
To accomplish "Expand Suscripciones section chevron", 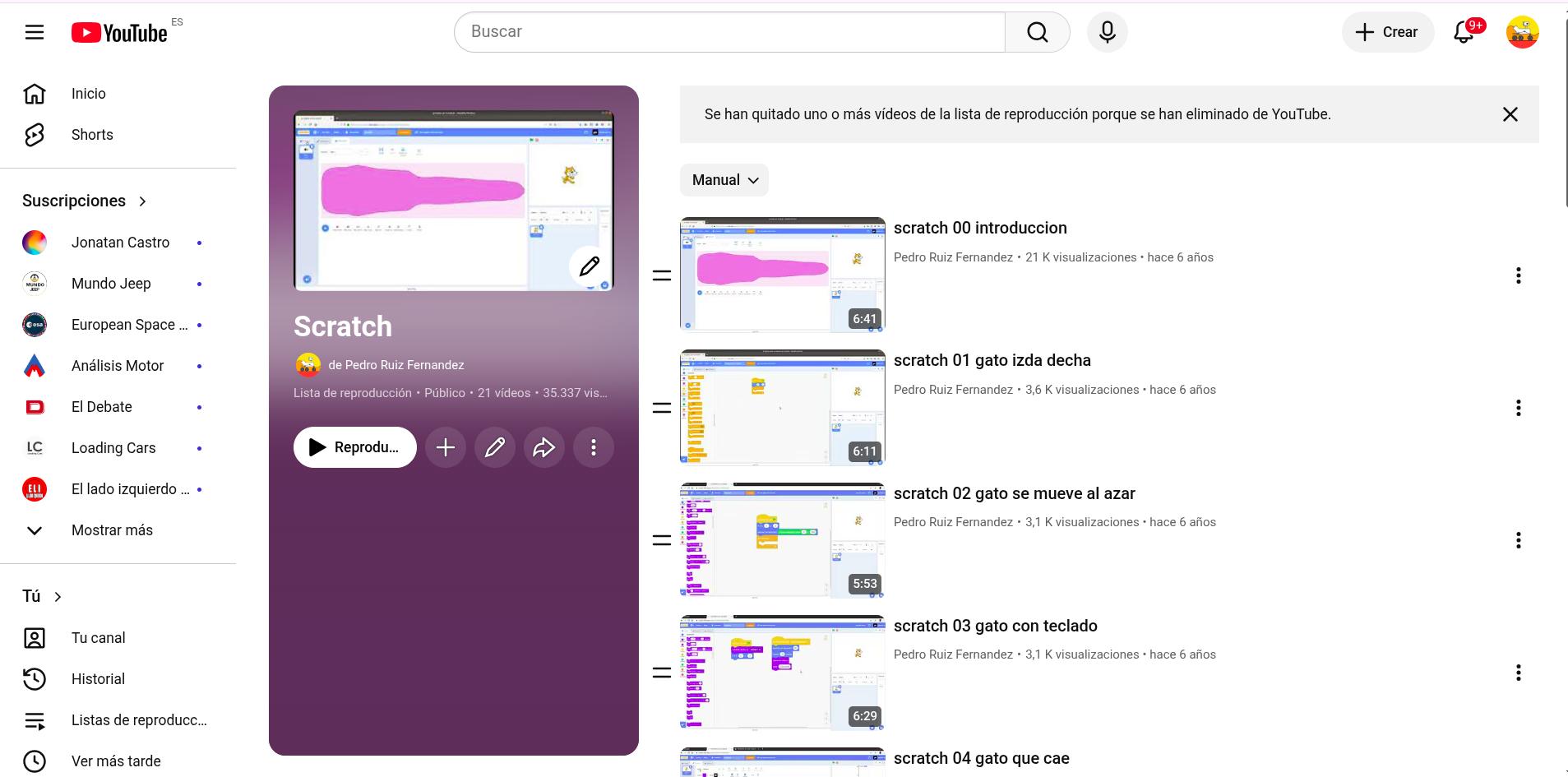I will tap(142, 201).
